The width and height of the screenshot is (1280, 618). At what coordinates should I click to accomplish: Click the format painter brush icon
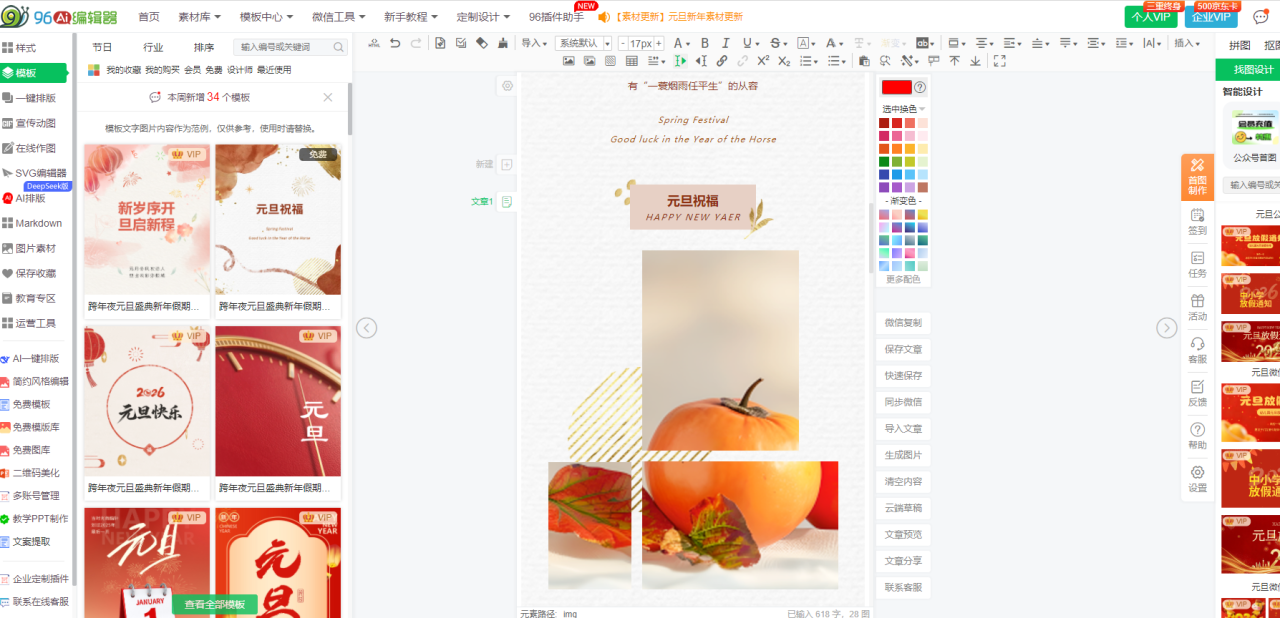503,43
